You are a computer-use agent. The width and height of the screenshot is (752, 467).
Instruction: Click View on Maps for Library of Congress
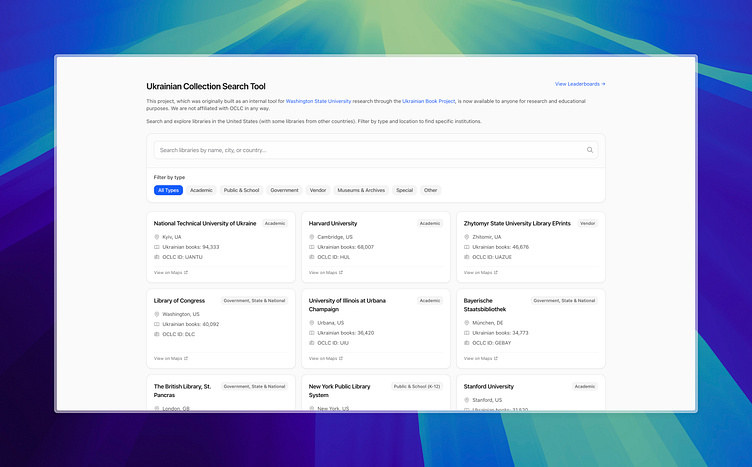(x=170, y=358)
